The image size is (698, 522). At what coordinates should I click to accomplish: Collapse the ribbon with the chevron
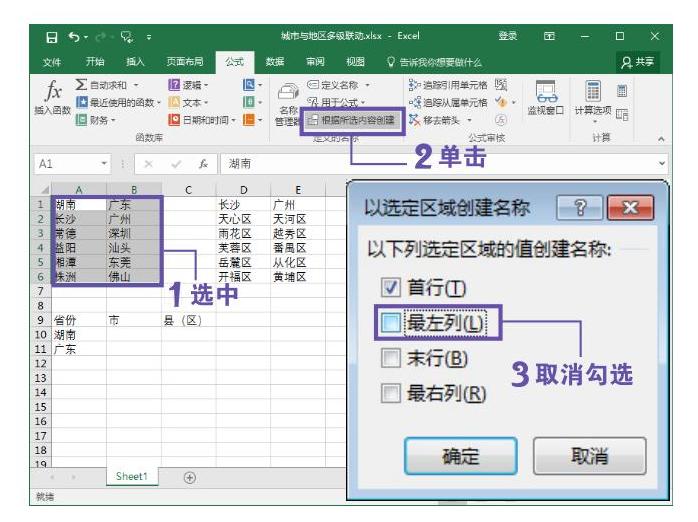(x=661, y=139)
